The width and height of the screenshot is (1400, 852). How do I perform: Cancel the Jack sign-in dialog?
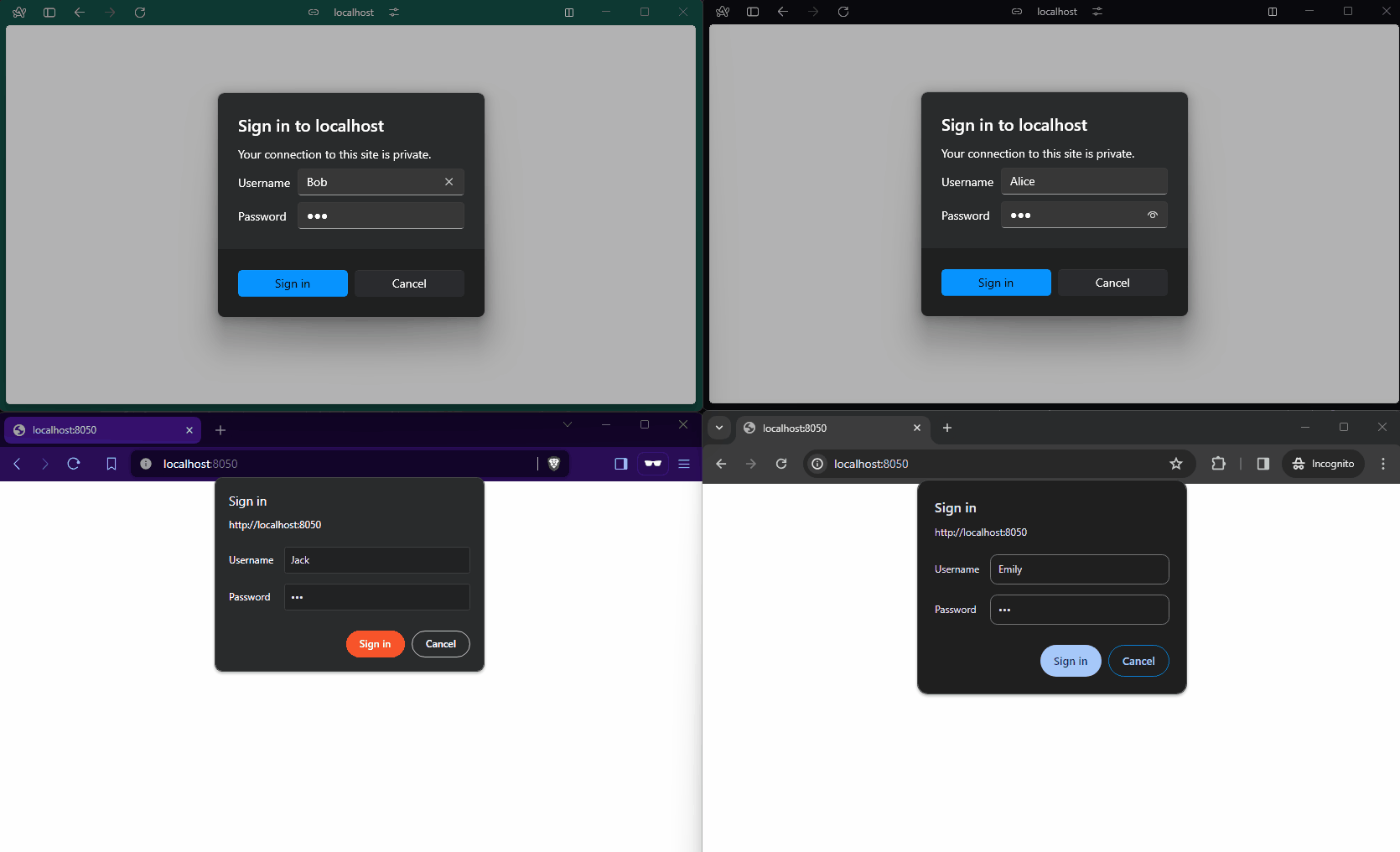441,644
